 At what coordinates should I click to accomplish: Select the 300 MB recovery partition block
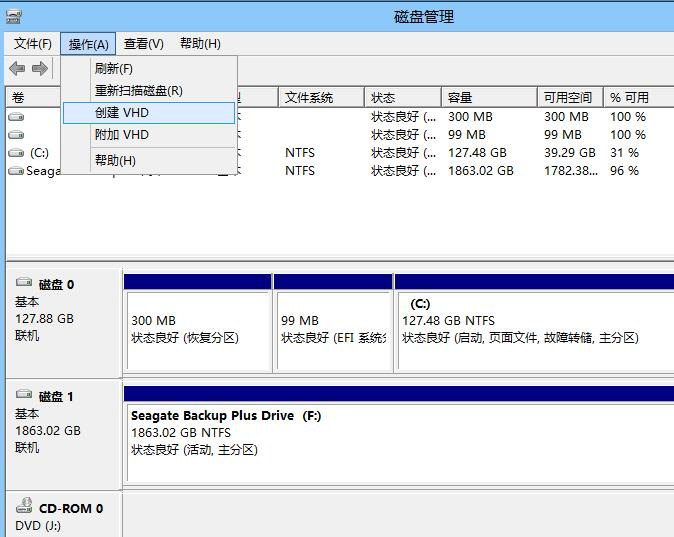[197, 329]
